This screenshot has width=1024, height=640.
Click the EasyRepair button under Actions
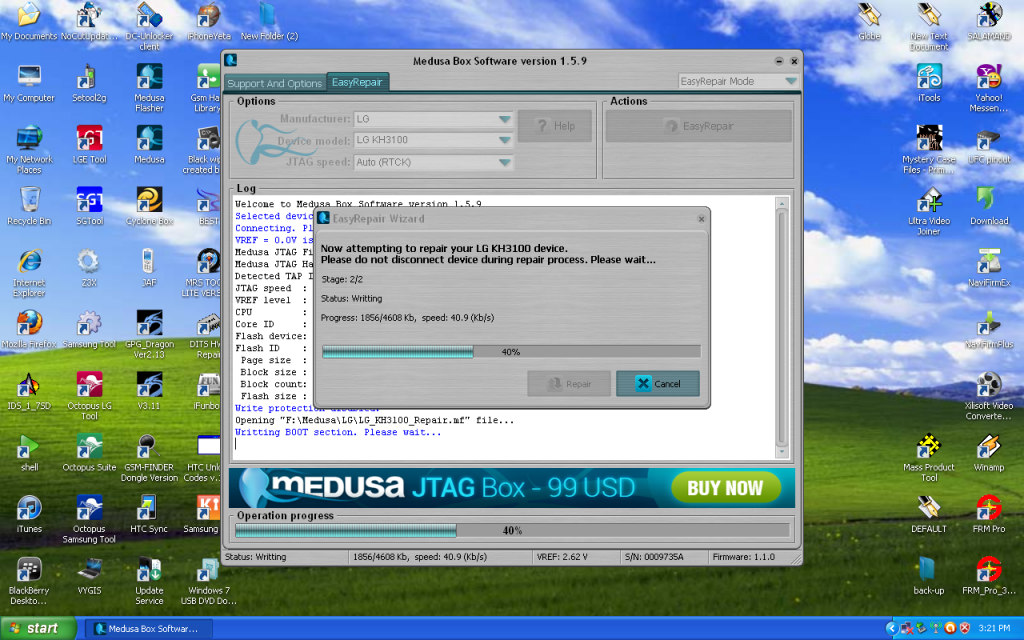coord(699,126)
